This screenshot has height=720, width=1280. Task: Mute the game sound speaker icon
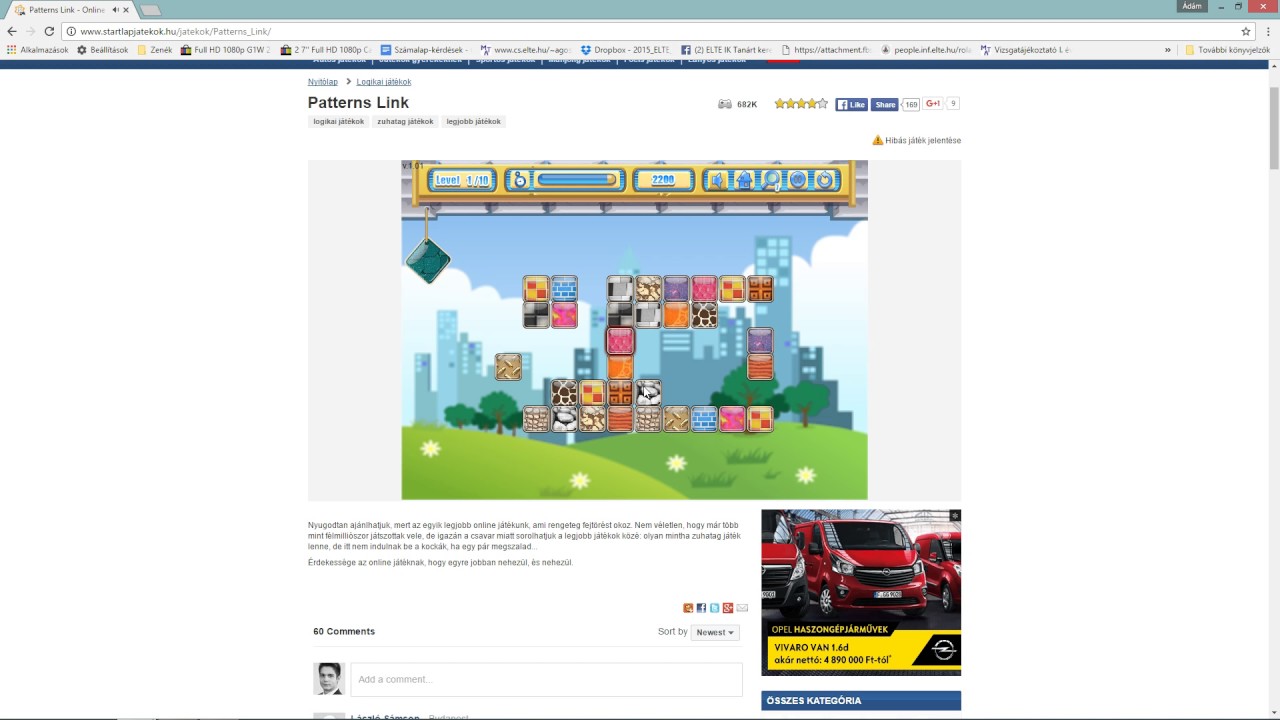click(x=716, y=180)
